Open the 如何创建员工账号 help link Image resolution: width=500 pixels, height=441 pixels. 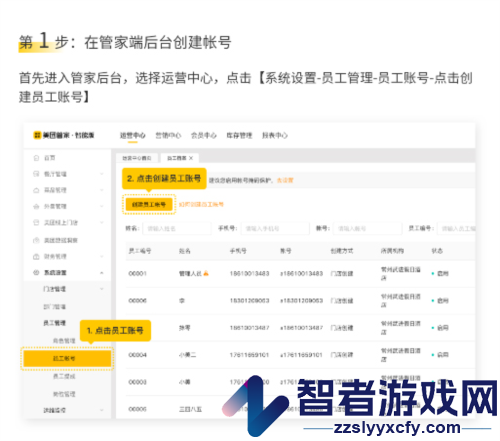pos(201,204)
